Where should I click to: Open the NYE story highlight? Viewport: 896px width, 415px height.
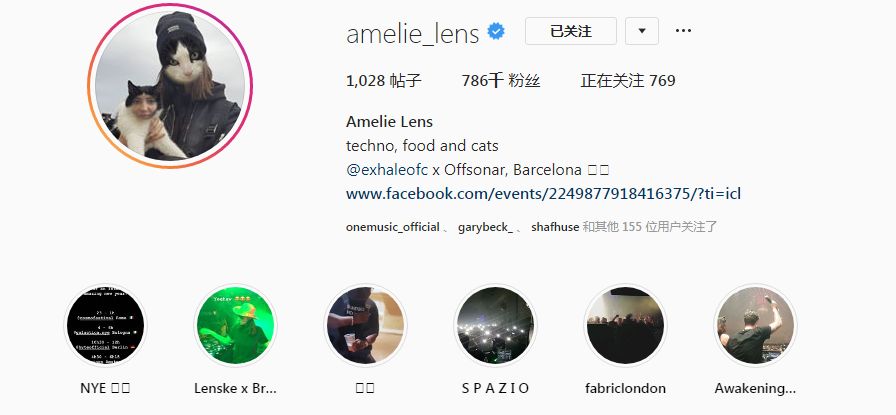click(x=105, y=325)
